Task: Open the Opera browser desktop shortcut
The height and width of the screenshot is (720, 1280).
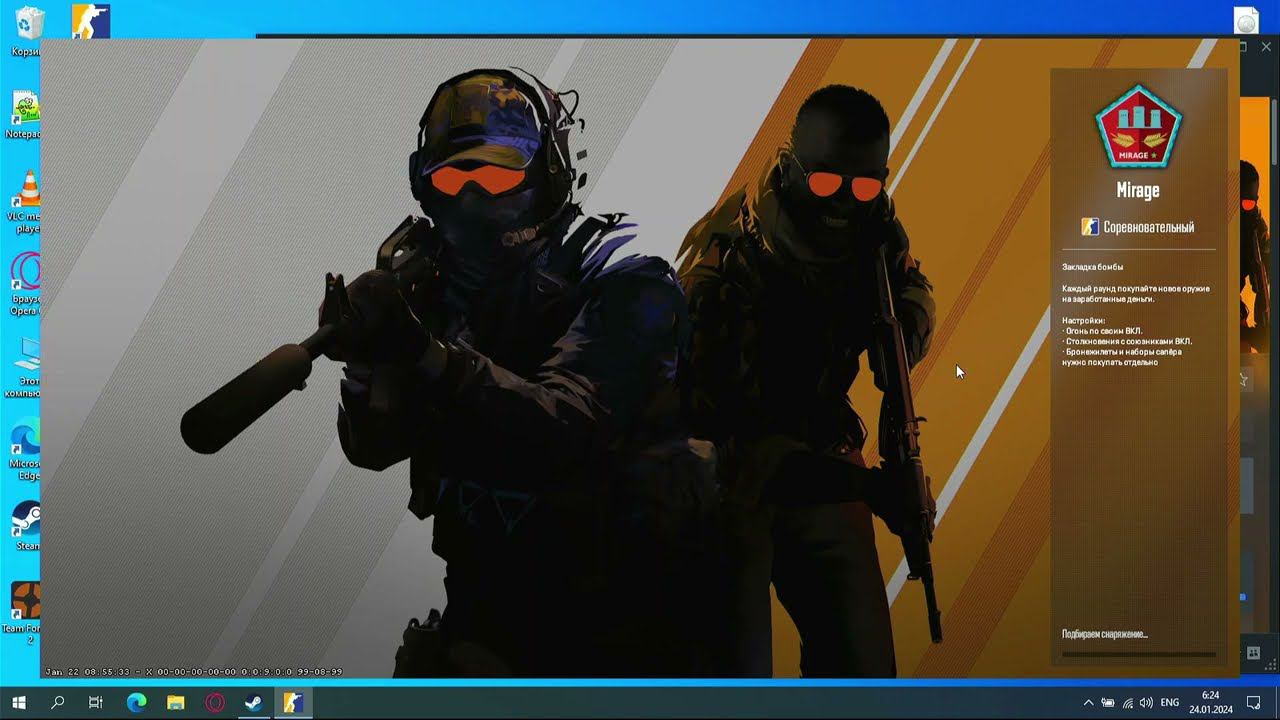Action: pos(24,284)
